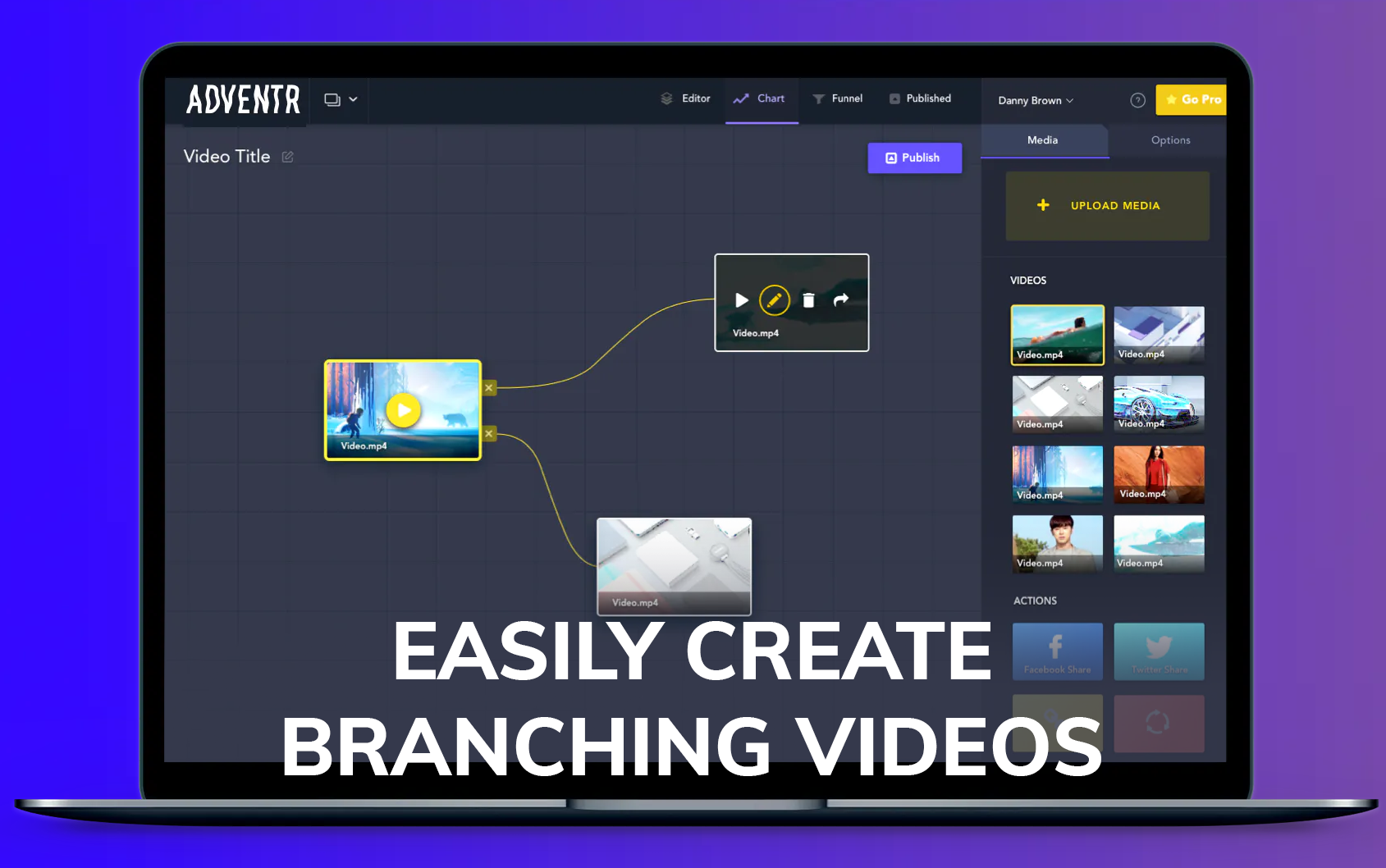Click the share arrow icon on the video node

click(x=840, y=300)
